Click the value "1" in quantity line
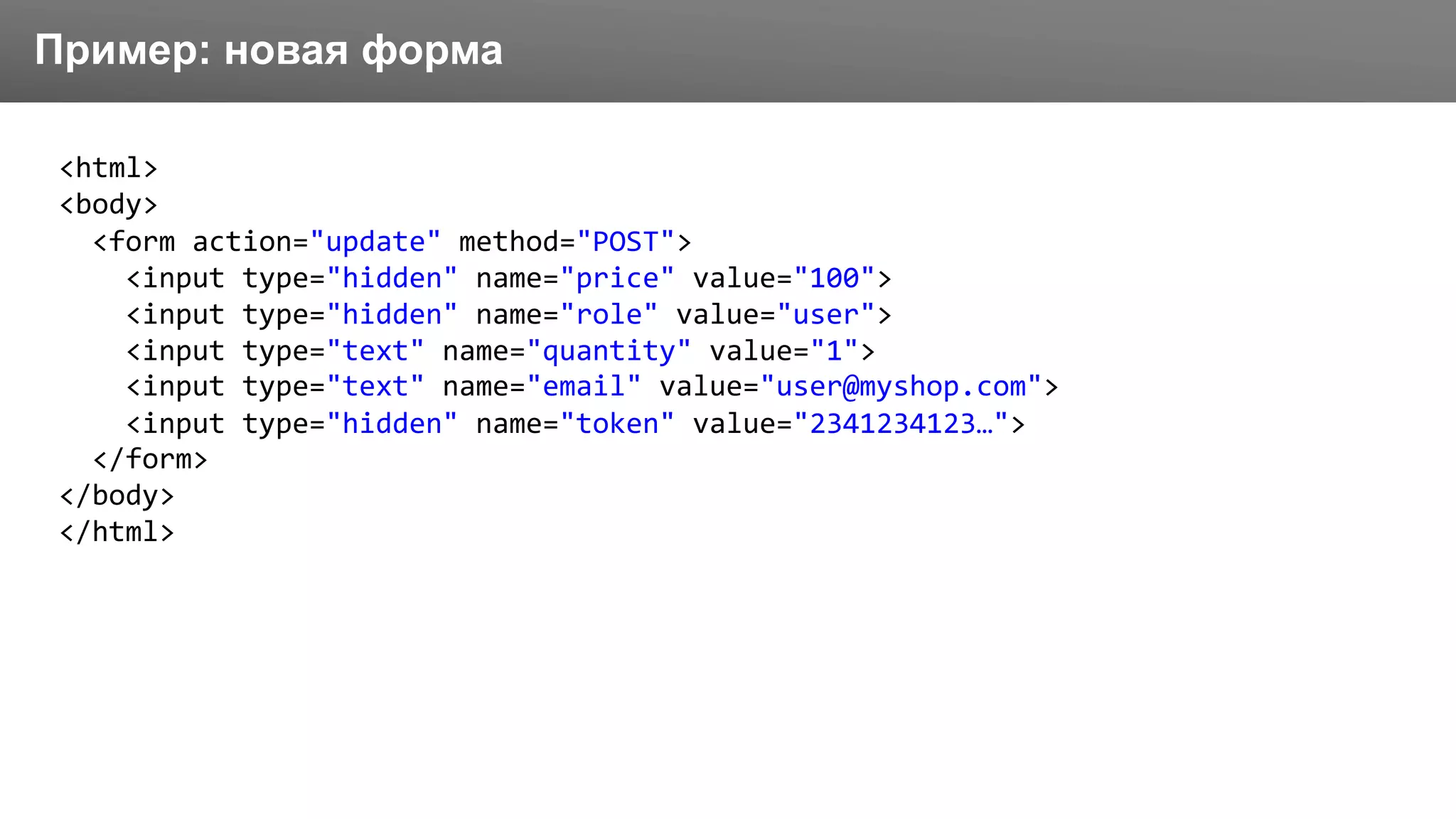The image size is (1456, 819). pos(834,351)
